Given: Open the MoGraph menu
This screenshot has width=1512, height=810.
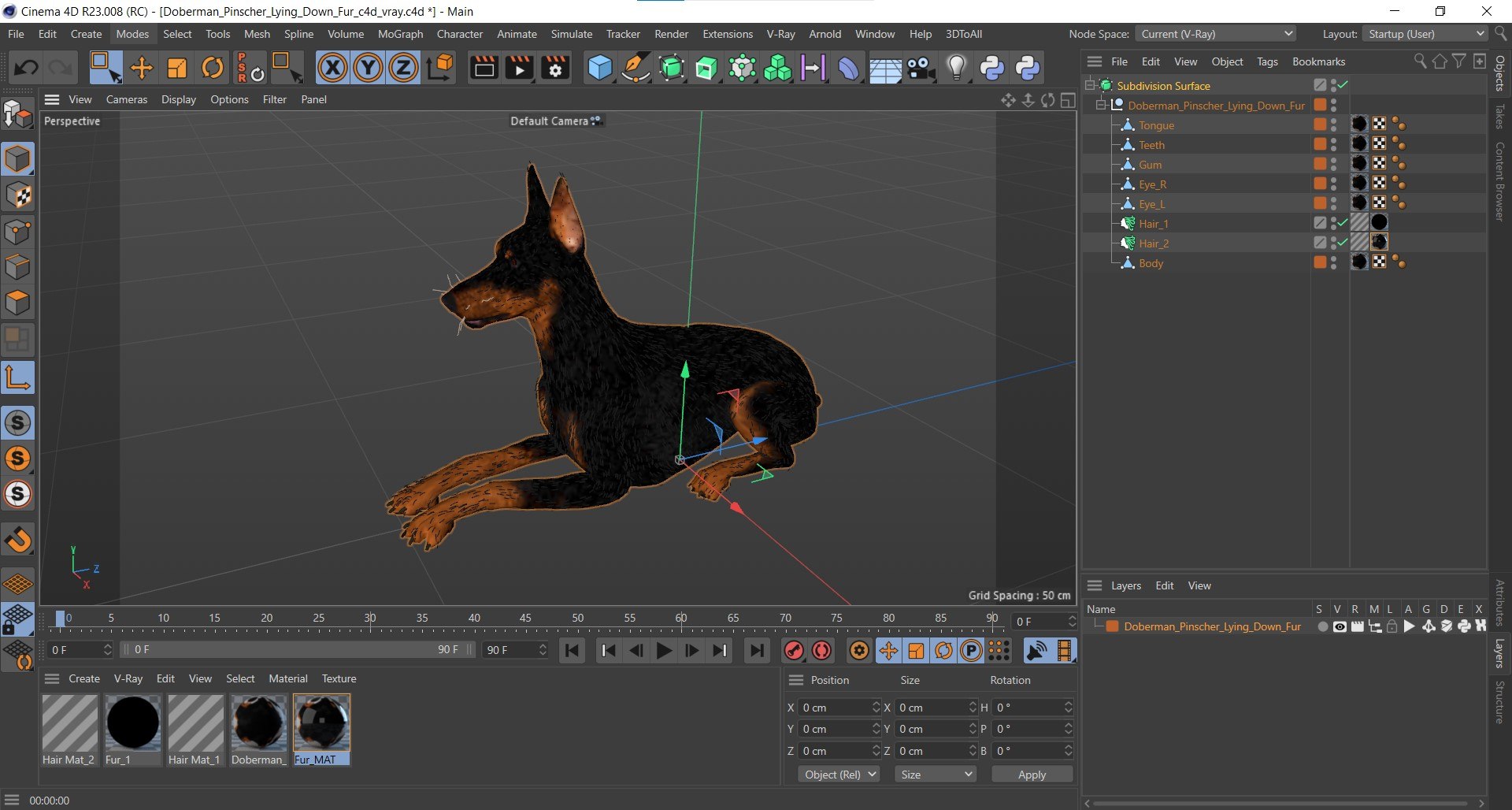Looking at the screenshot, I should [x=400, y=34].
